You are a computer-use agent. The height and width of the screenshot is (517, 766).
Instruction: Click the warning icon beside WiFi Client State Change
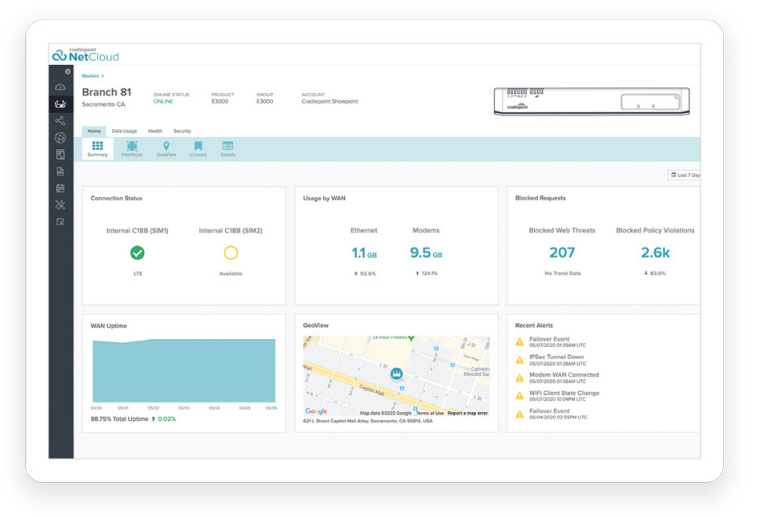pos(520,396)
